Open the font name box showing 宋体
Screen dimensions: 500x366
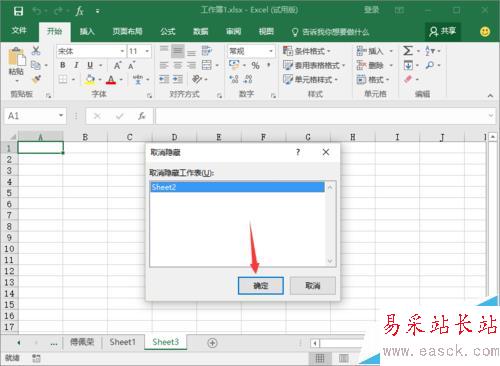(91, 51)
